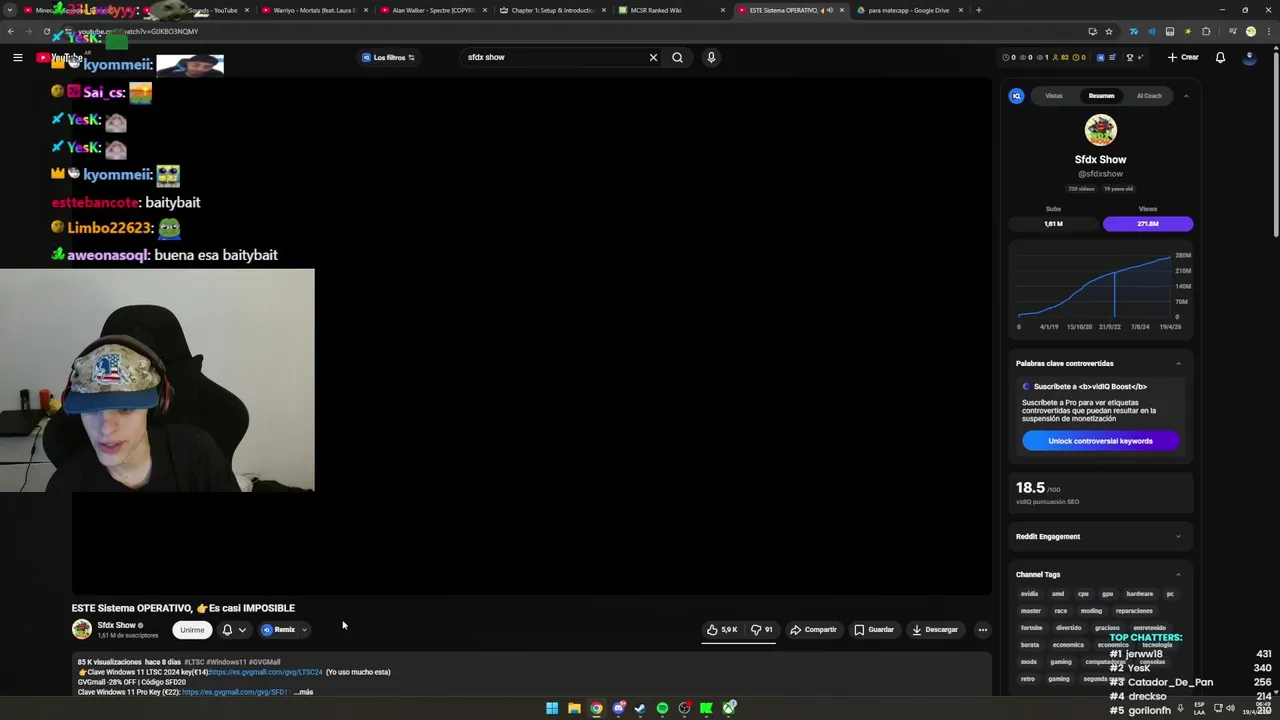Screen dimensions: 1280x720
Task: Open the gvgmall SFD1 link
Action: pos(235,692)
